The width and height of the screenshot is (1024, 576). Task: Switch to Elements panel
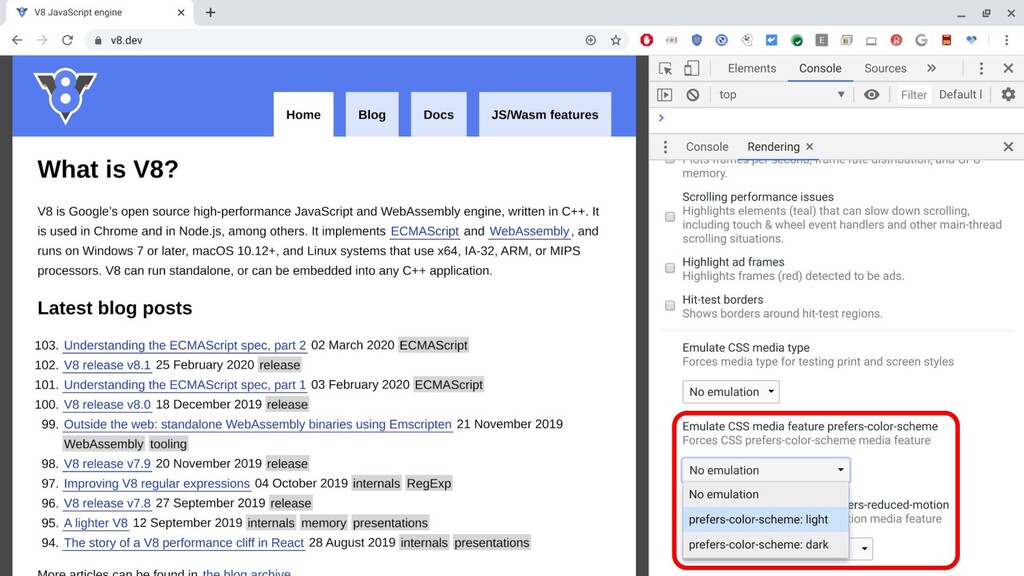click(752, 69)
